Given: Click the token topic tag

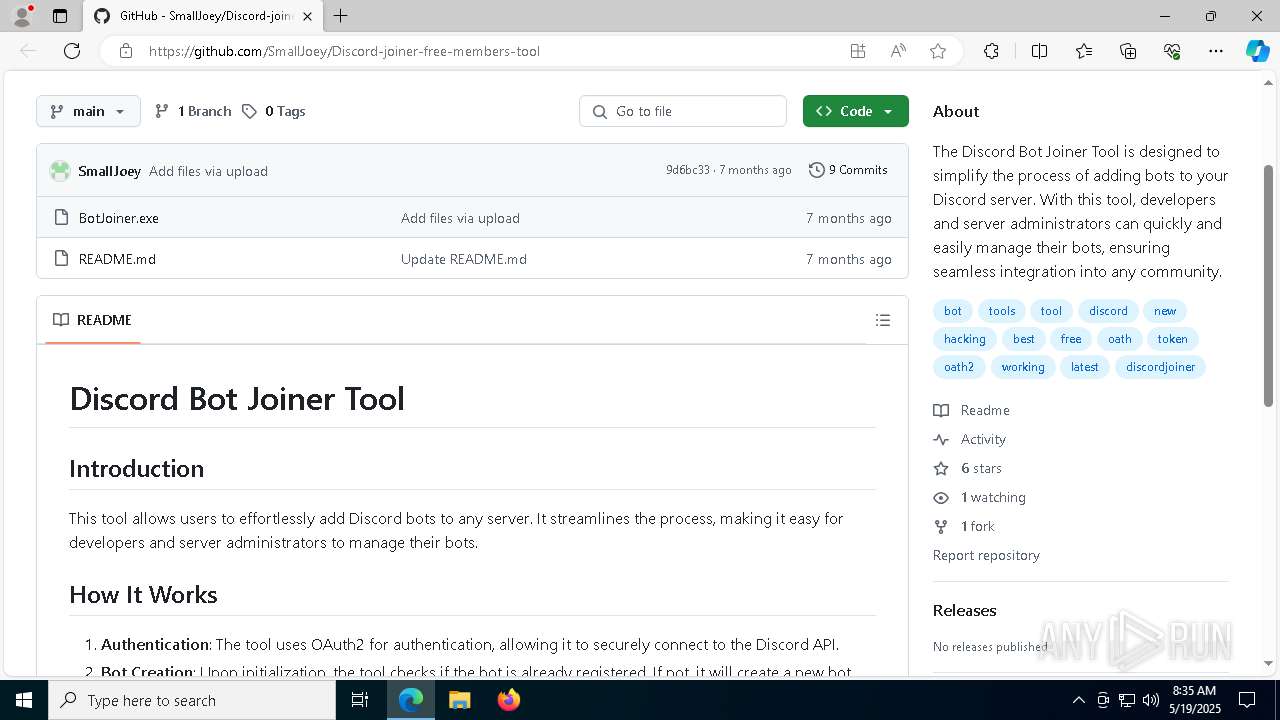Looking at the screenshot, I should click(x=1172, y=339).
